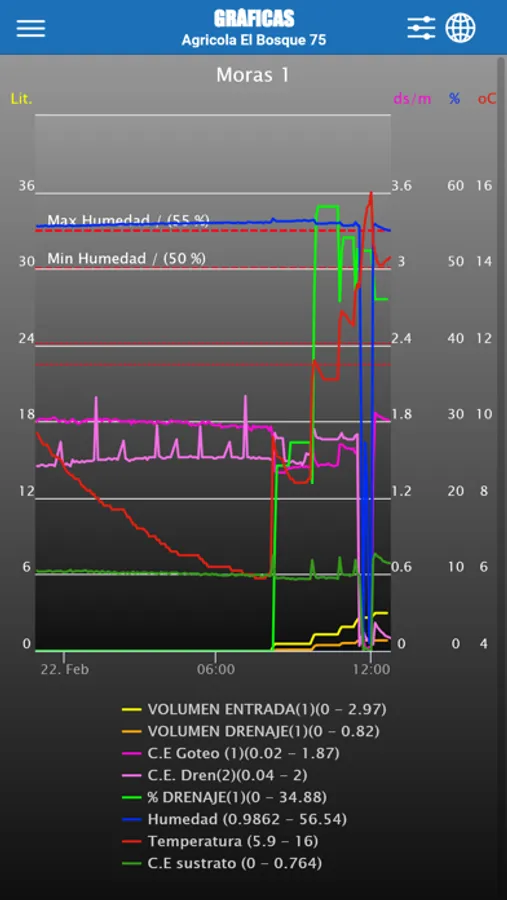Tap the globe language icon
Screen dimensions: 507x900
click(460, 28)
